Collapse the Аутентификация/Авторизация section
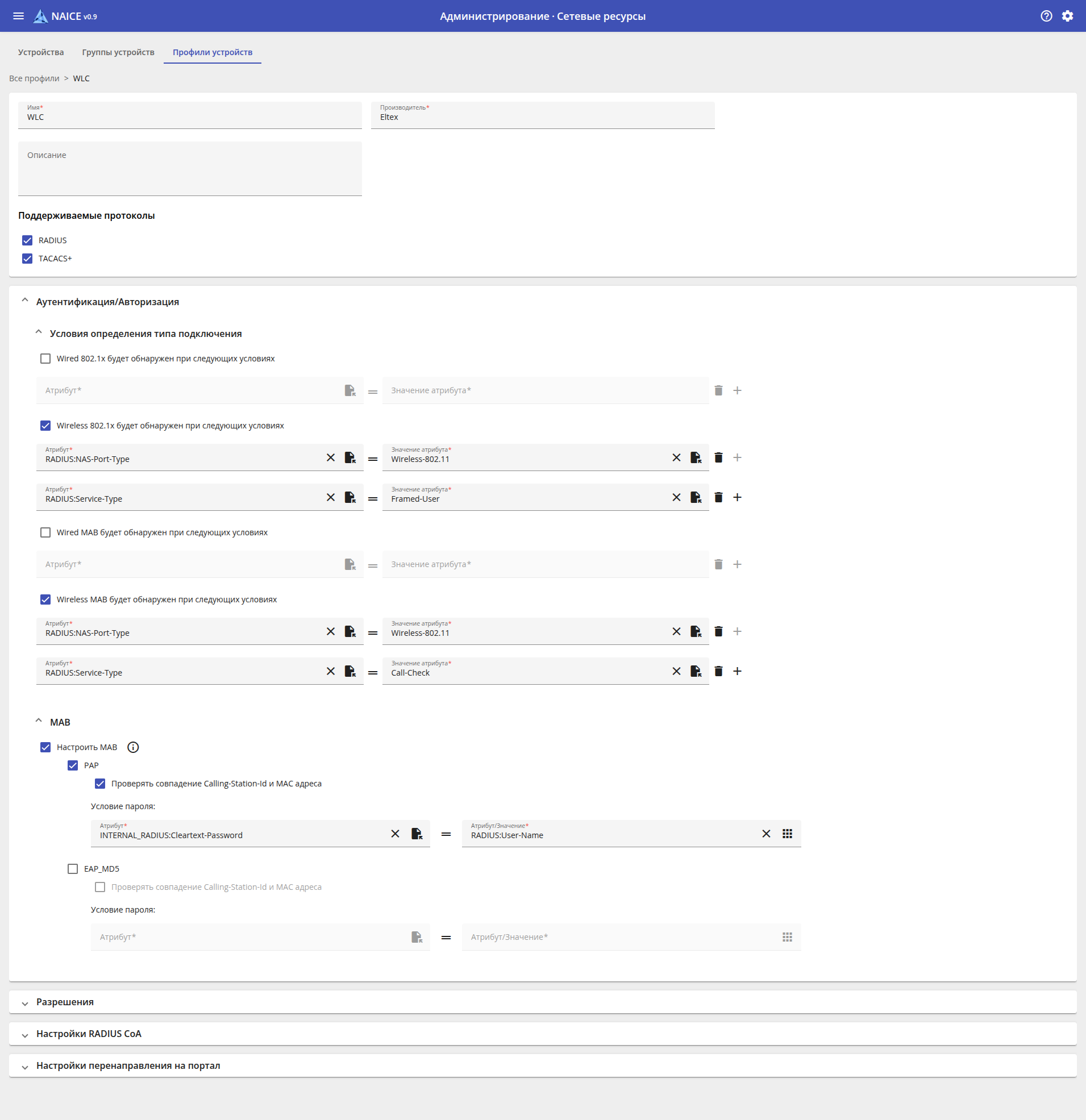This screenshot has width=1086, height=1120. click(25, 301)
